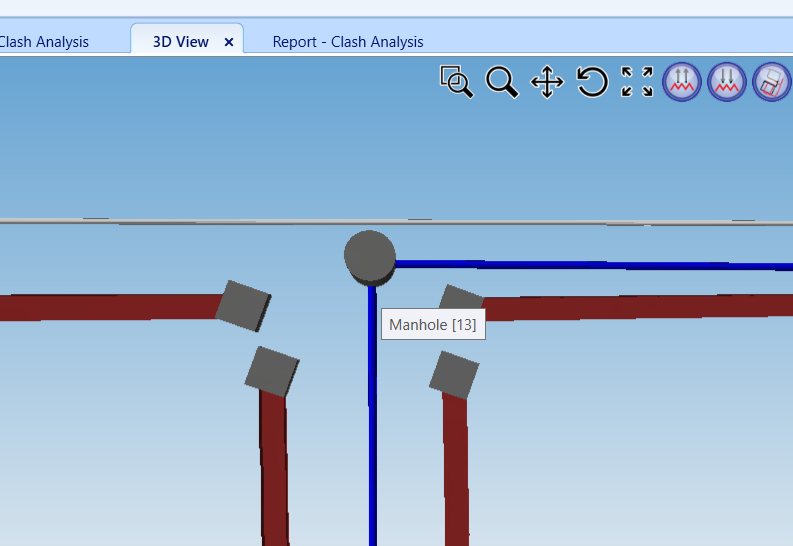The height and width of the screenshot is (546, 793).
Task: Click the raise vertical exaggeration icon
Action: pyautogui.click(x=682, y=81)
